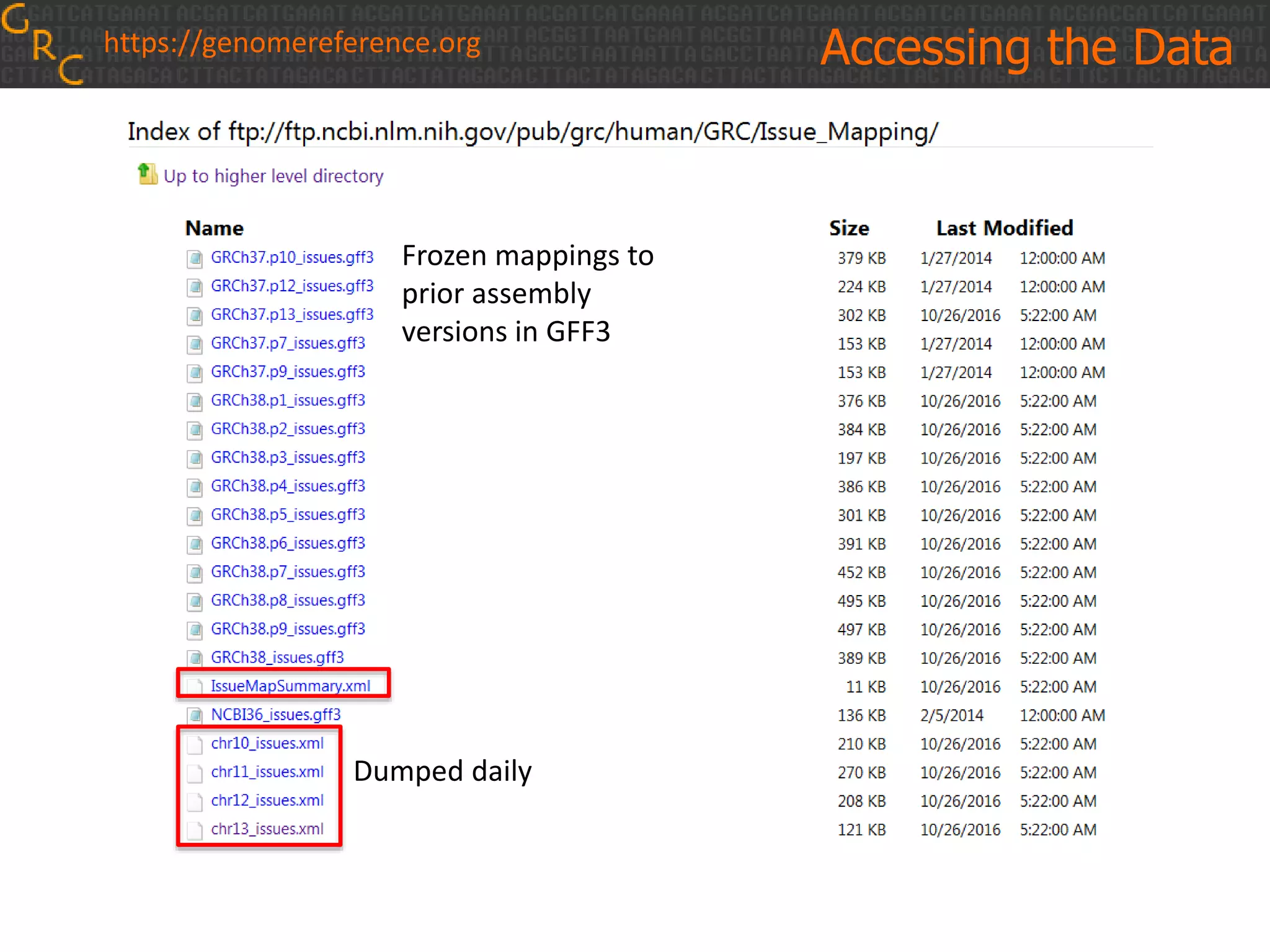Open GRCh37.p10_issues.gff3 file
The width and height of the screenshot is (1270, 952).
pos(292,257)
